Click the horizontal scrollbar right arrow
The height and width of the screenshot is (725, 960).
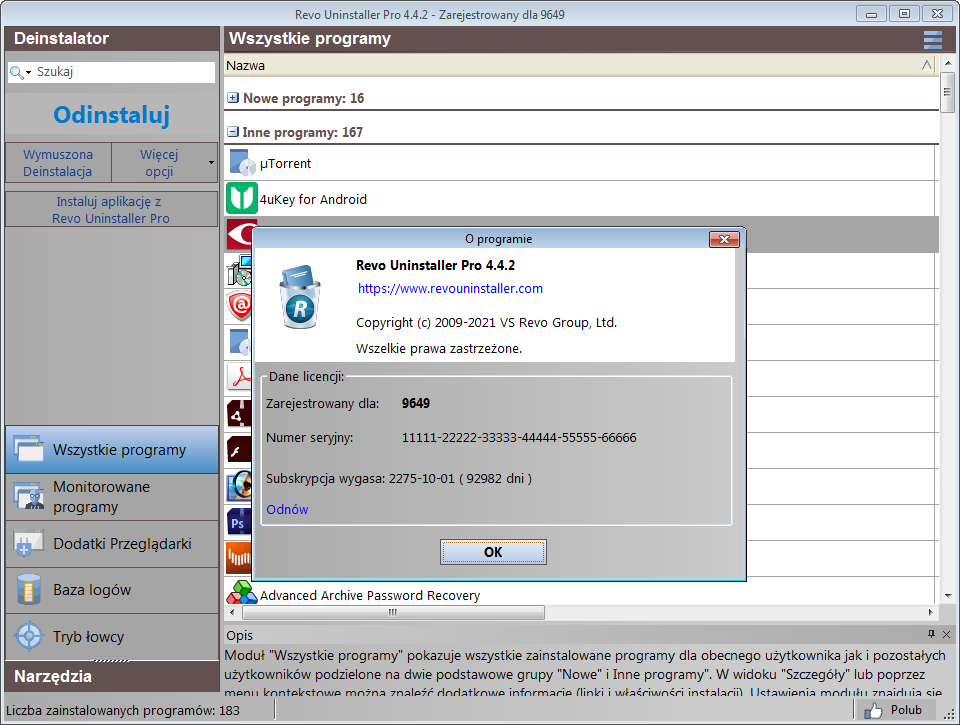[931, 612]
